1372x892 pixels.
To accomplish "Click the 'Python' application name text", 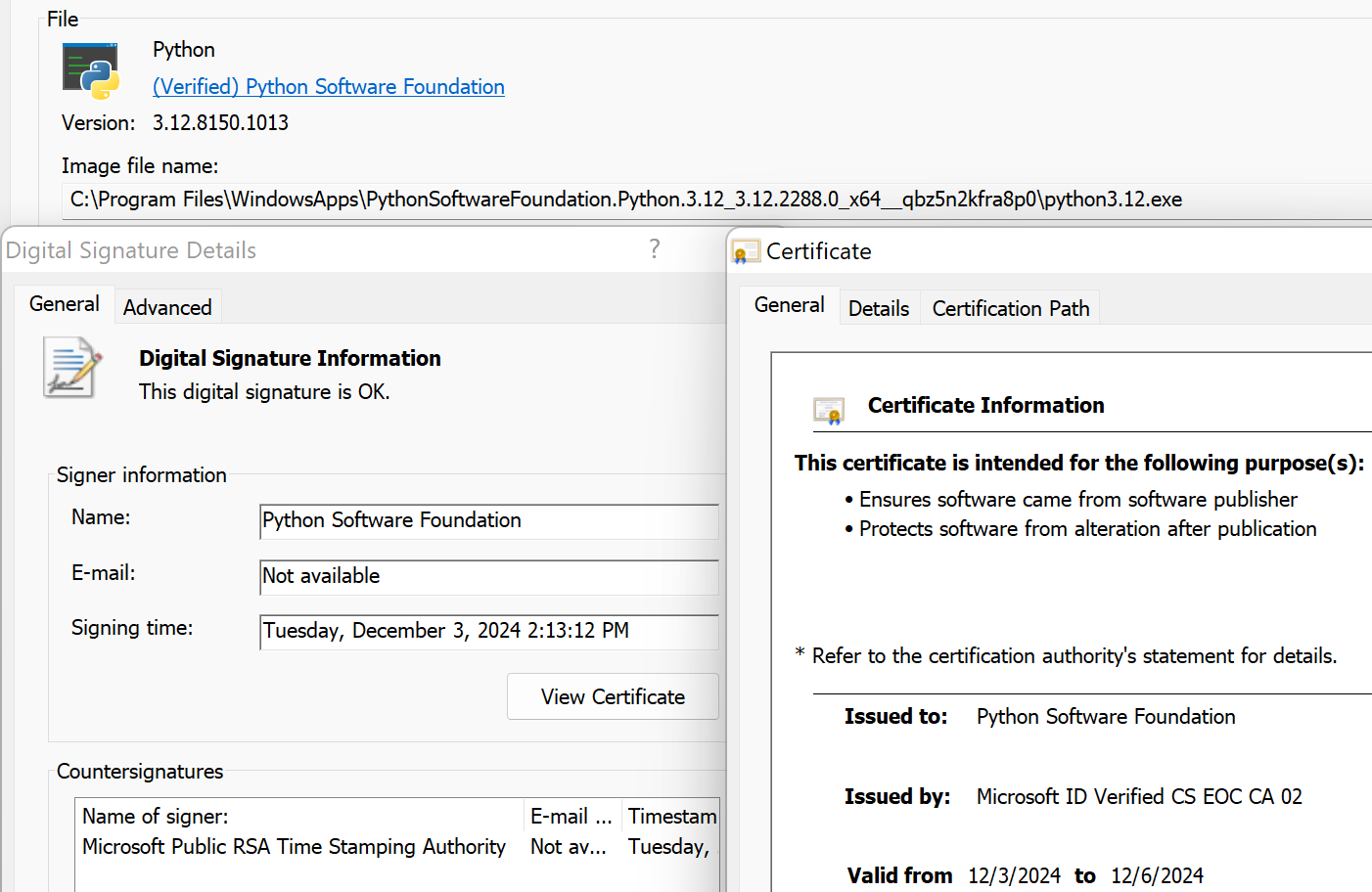I will tap(184, 50).
